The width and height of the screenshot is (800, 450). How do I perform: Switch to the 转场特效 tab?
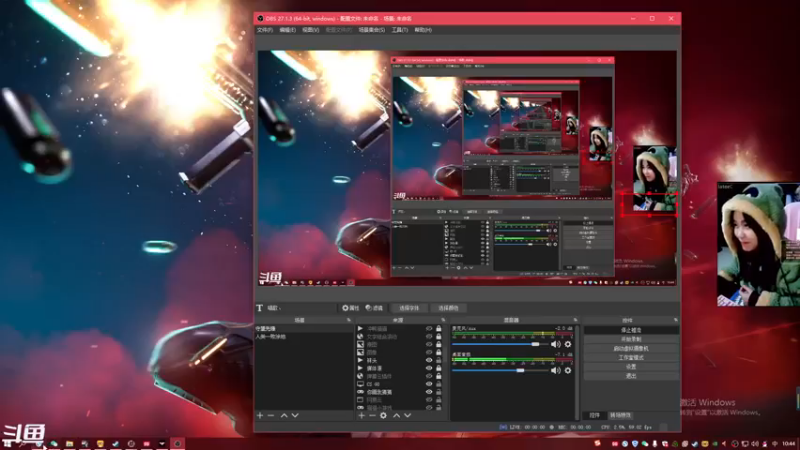(620, 415)
